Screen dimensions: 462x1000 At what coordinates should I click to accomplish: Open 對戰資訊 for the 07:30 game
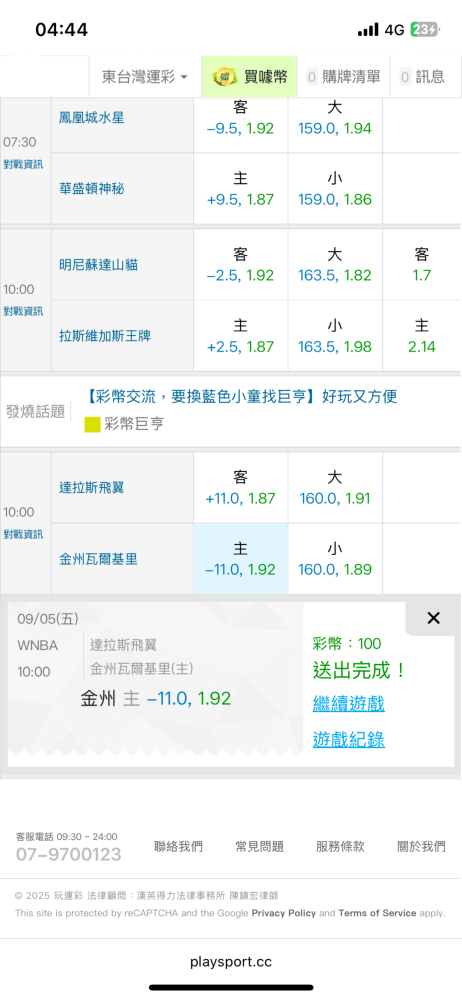click(x=23, y=165)
